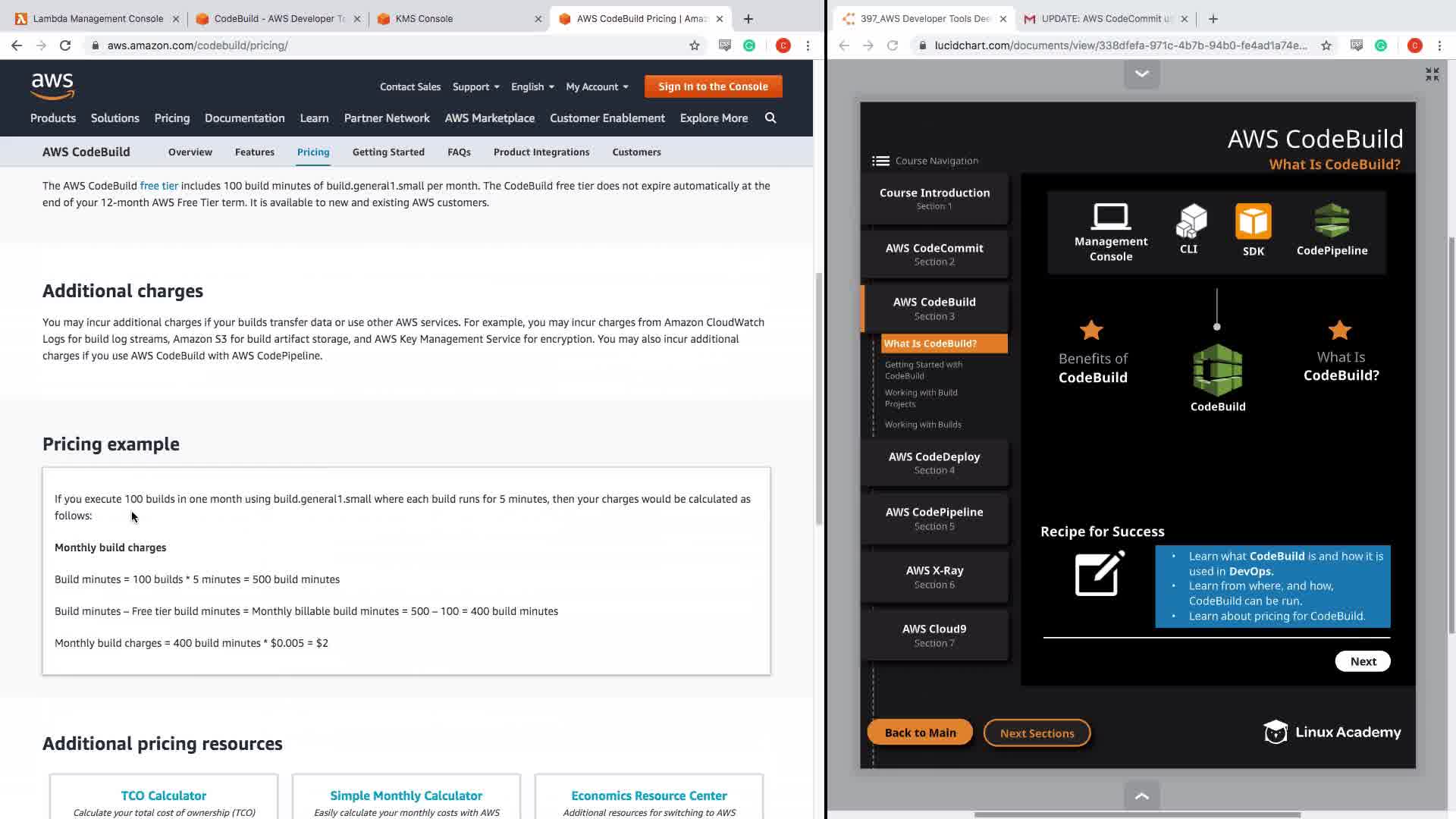Bookmark the AWS pricing page with the star

[x=694, y=45]
